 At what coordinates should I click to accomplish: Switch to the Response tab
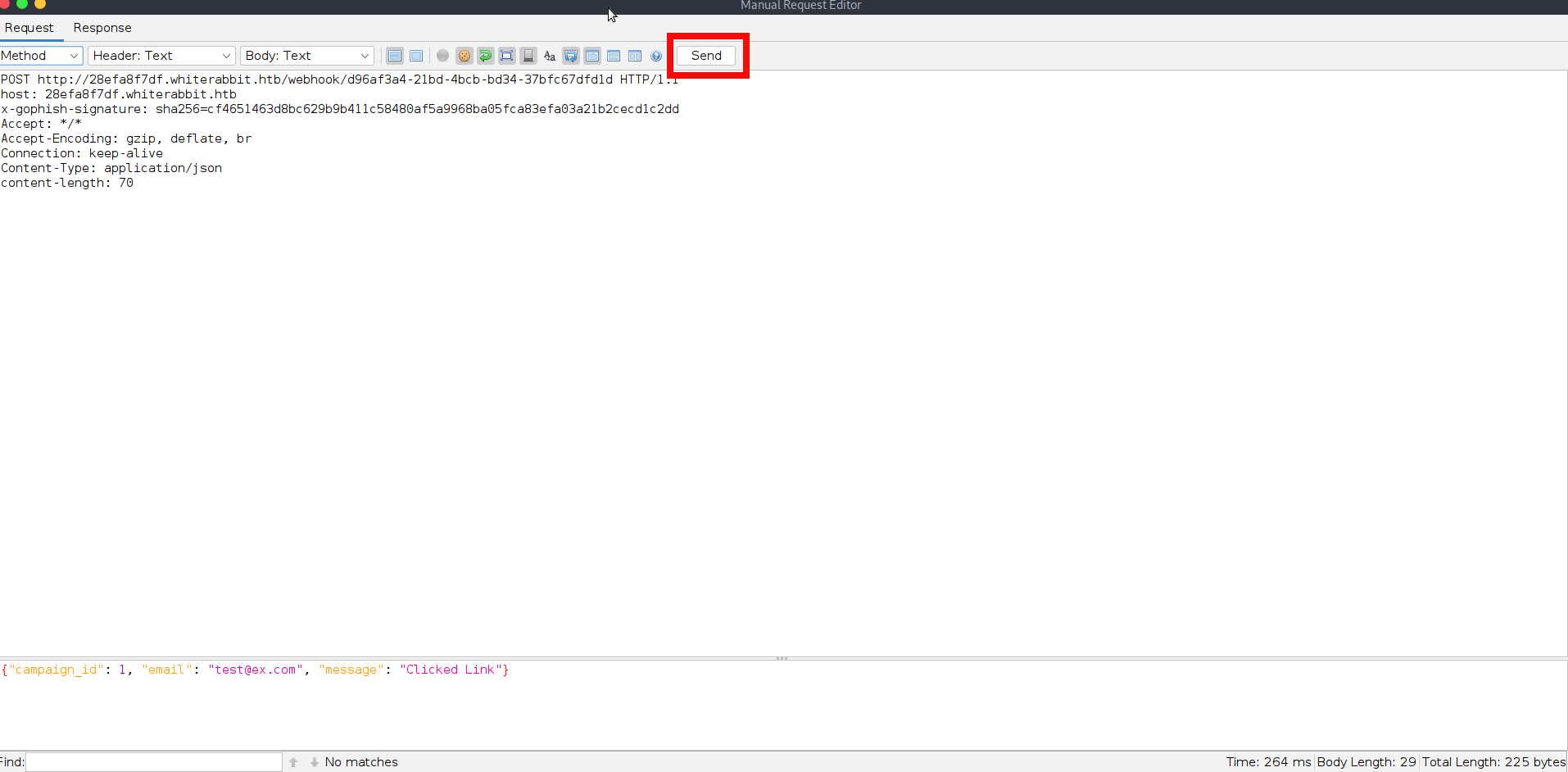click(x=102, y=28)
